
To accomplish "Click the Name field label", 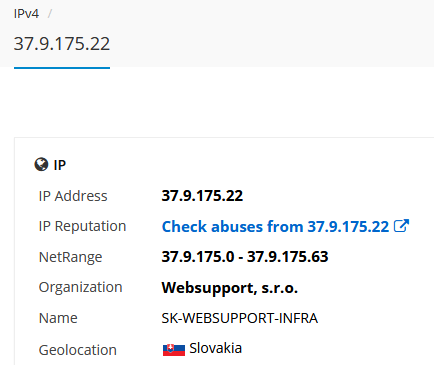I will pos(58,318).
